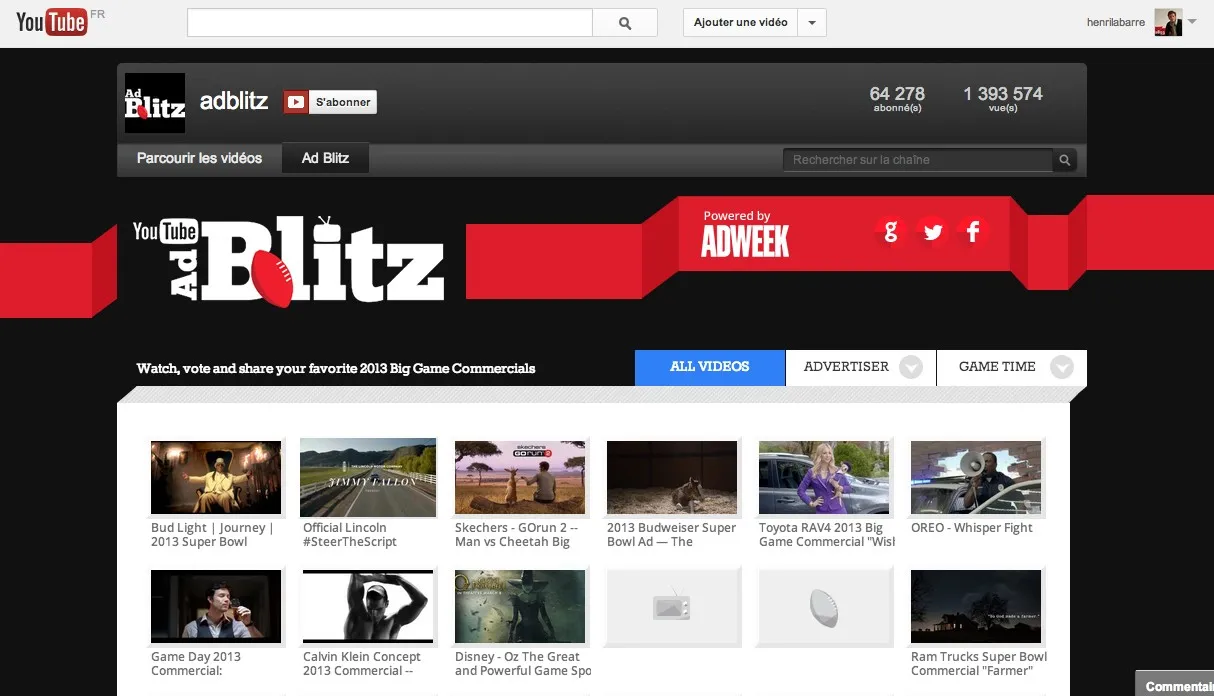Click the 64 278 abonné(s) count

[x=897, y=98]
